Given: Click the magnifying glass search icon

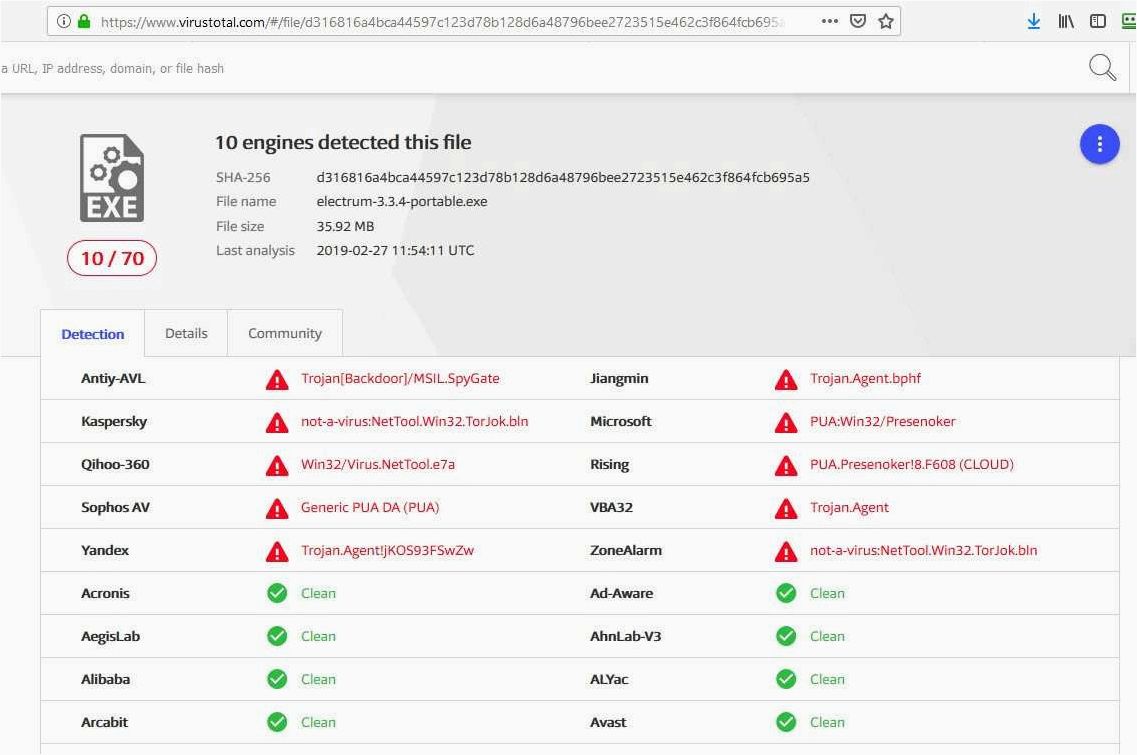Looking at the screenshot, I should pos(1103,67).
